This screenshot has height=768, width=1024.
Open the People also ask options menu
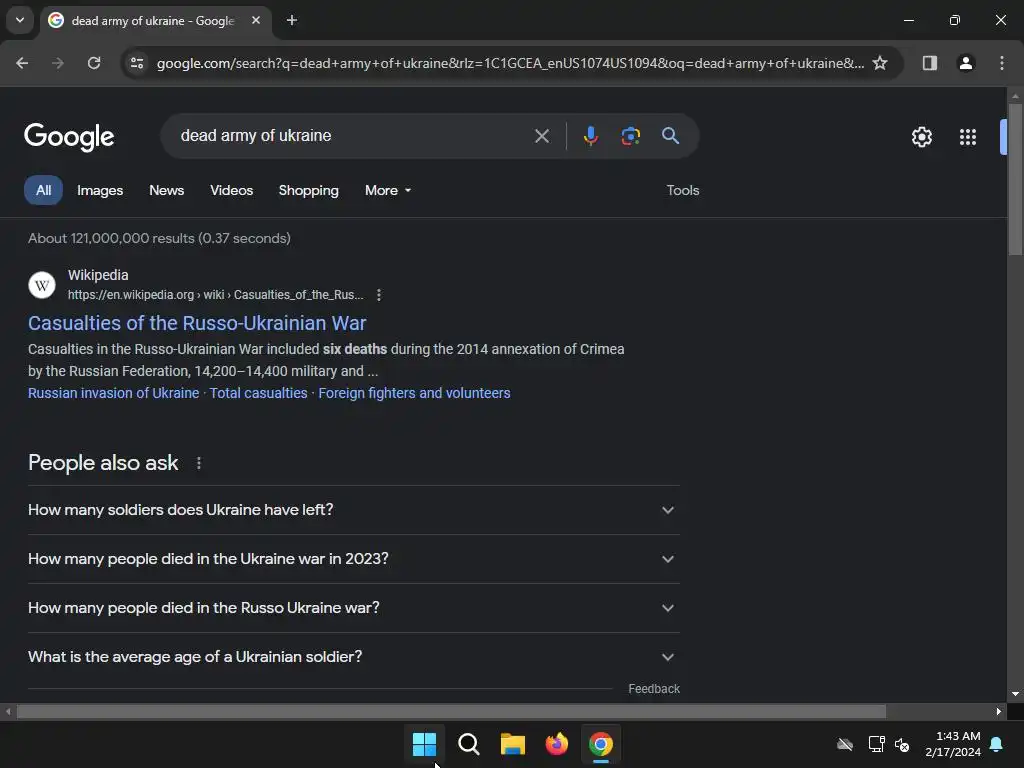tap(199, 463)
